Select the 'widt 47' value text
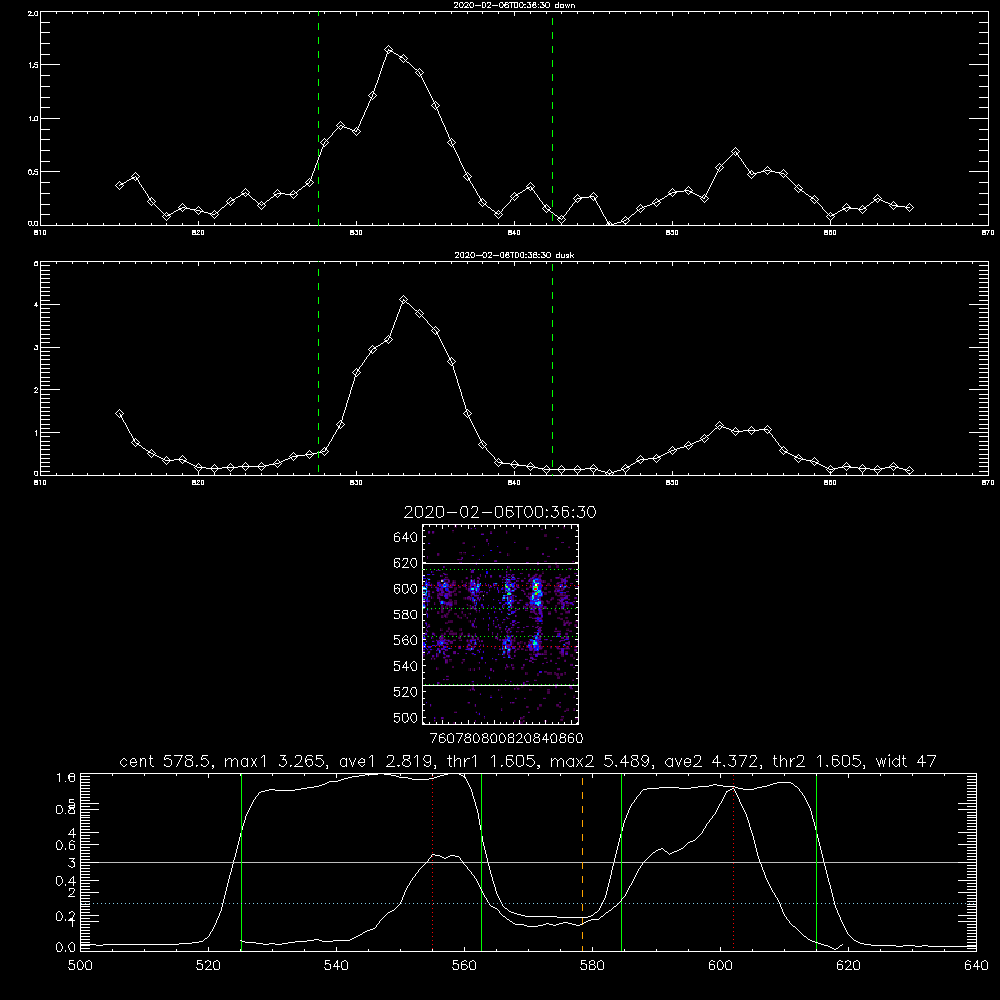The height and width of the screenshot is (1000, 1000). tap(906, 761)
